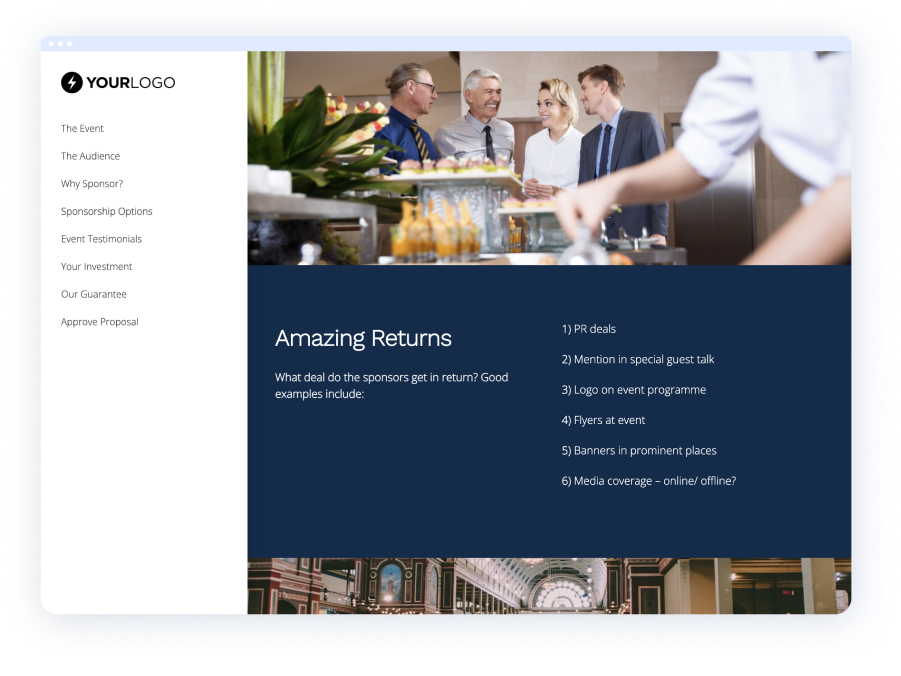Click the 'What deal do the sponsors get' paragraph

click(x=391, y=385)
